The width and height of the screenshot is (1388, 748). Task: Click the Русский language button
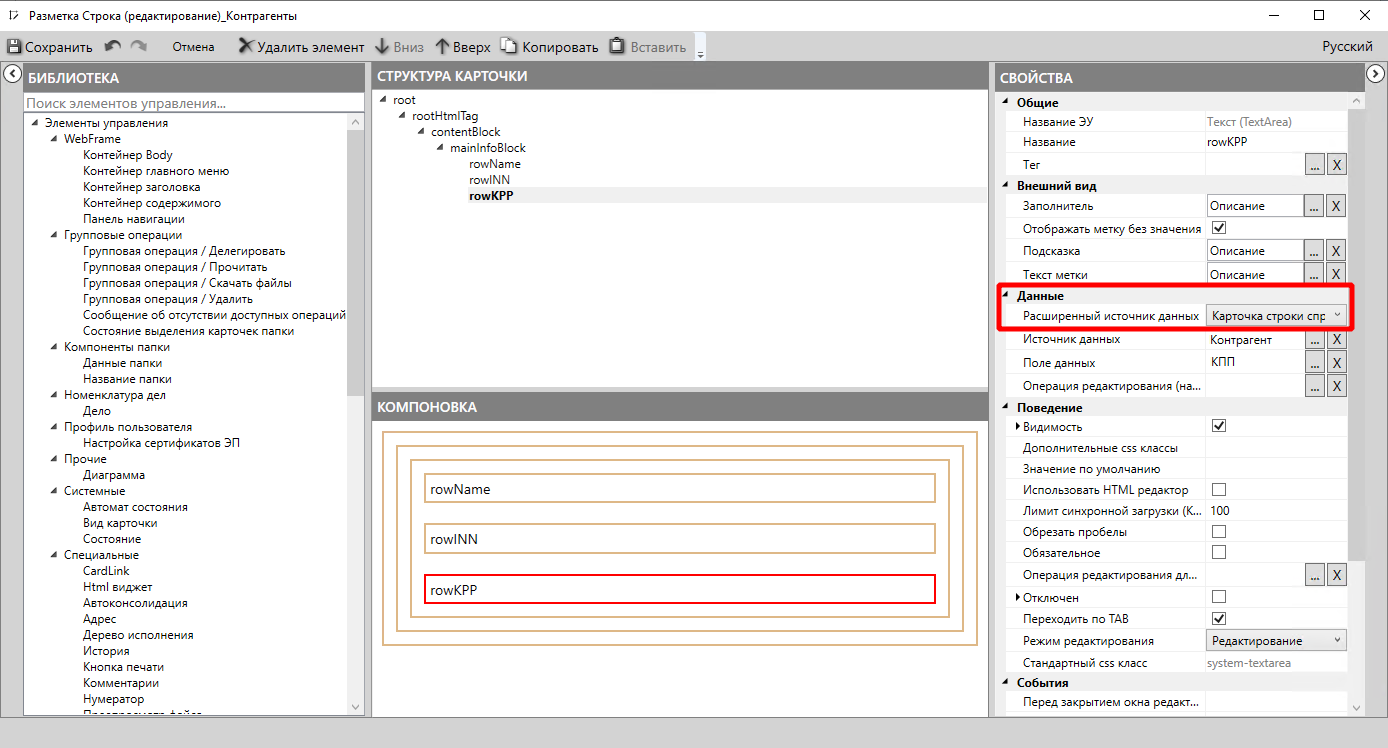1347,47
